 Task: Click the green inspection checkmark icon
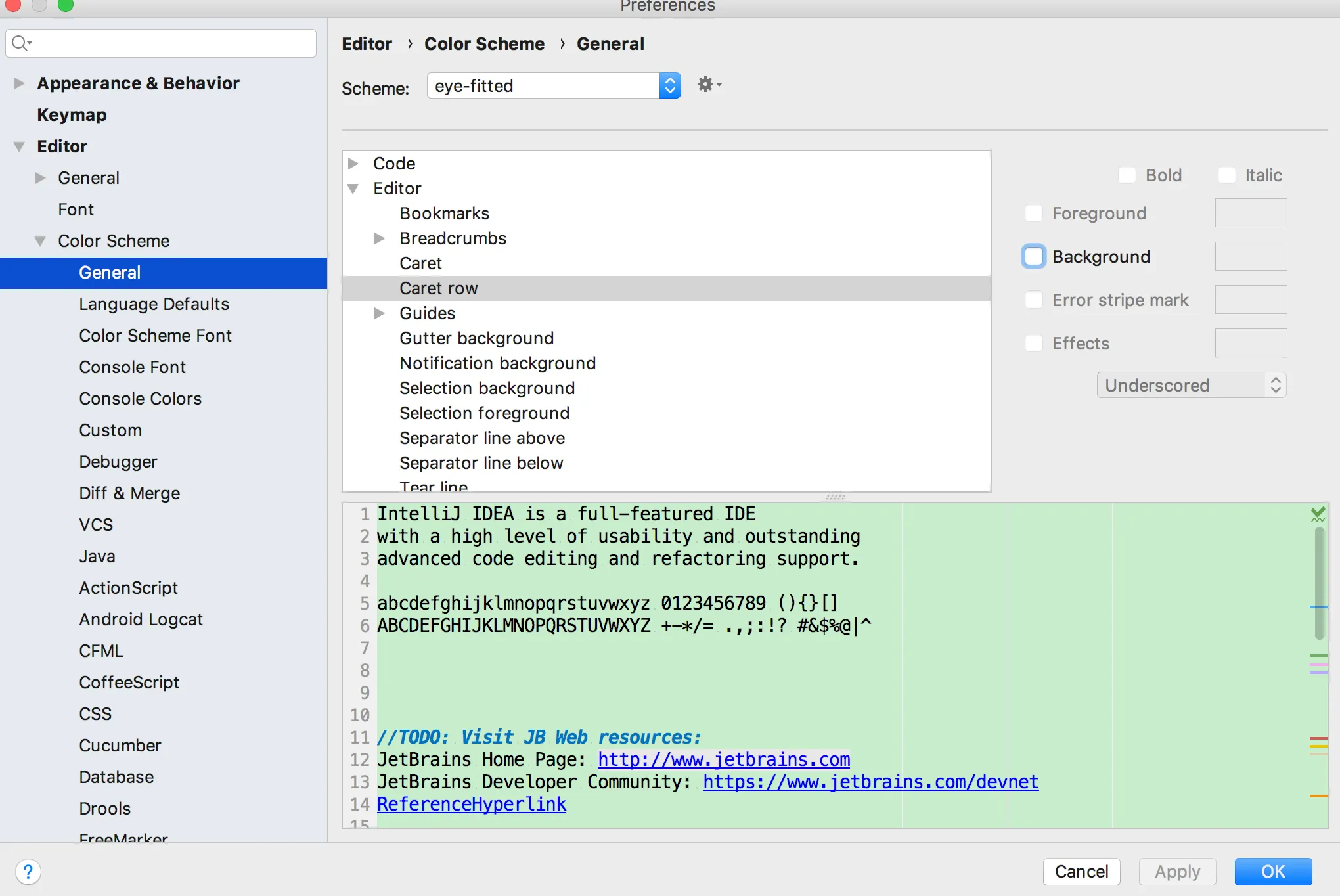click(x=1318, y=514)
